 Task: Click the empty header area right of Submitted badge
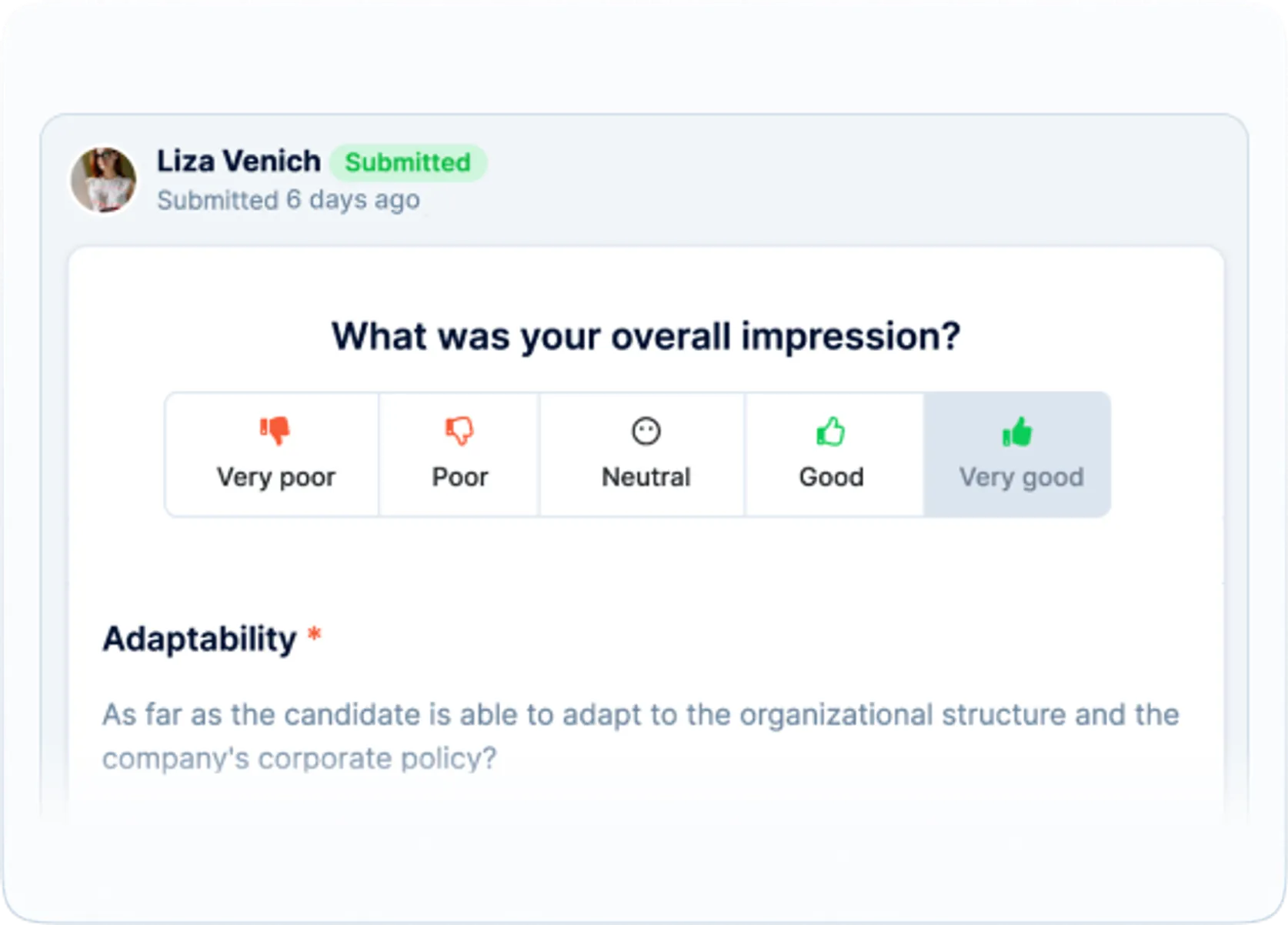(x=846, y=179)
